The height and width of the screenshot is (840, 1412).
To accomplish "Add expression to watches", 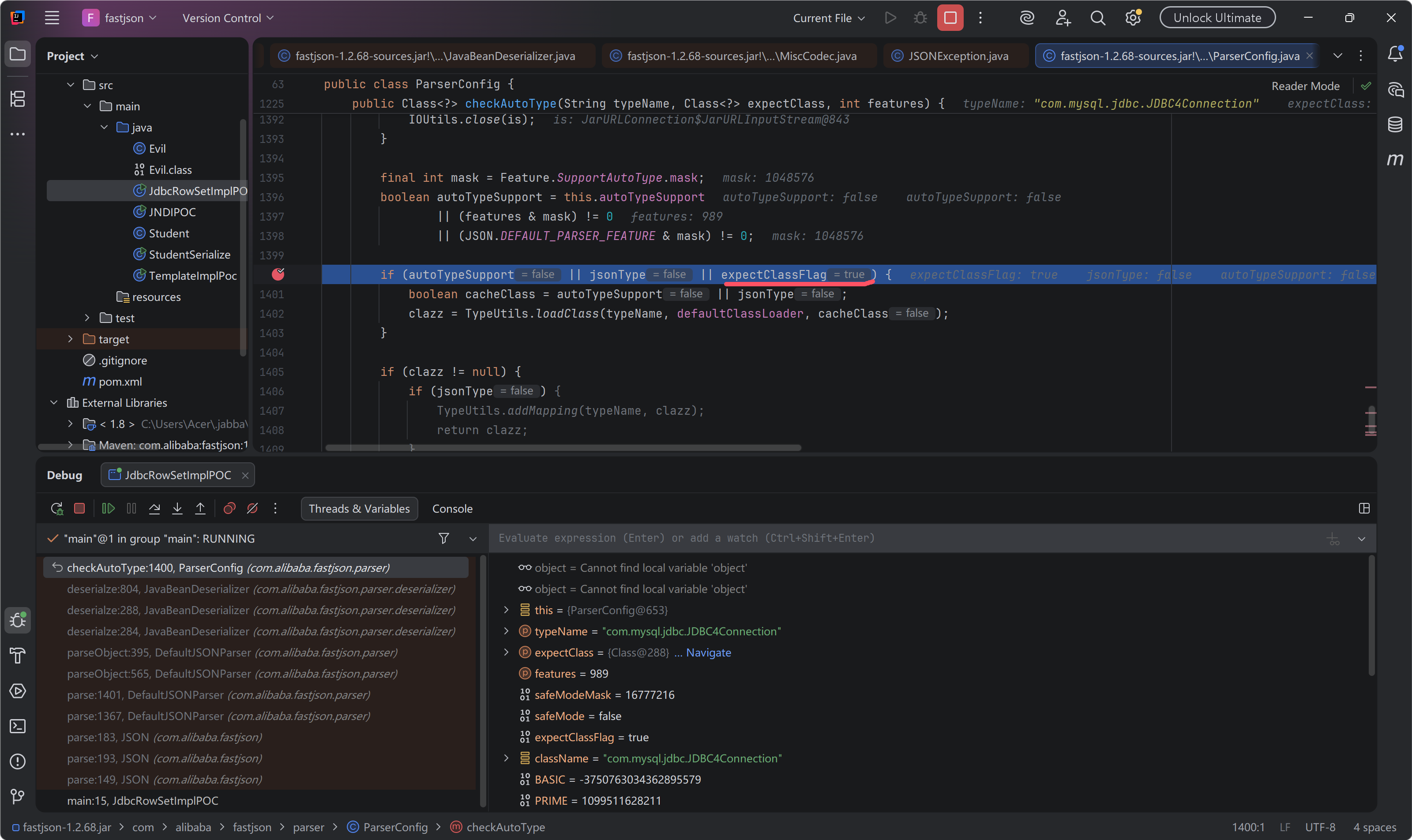I will [x=1334, y=539].
